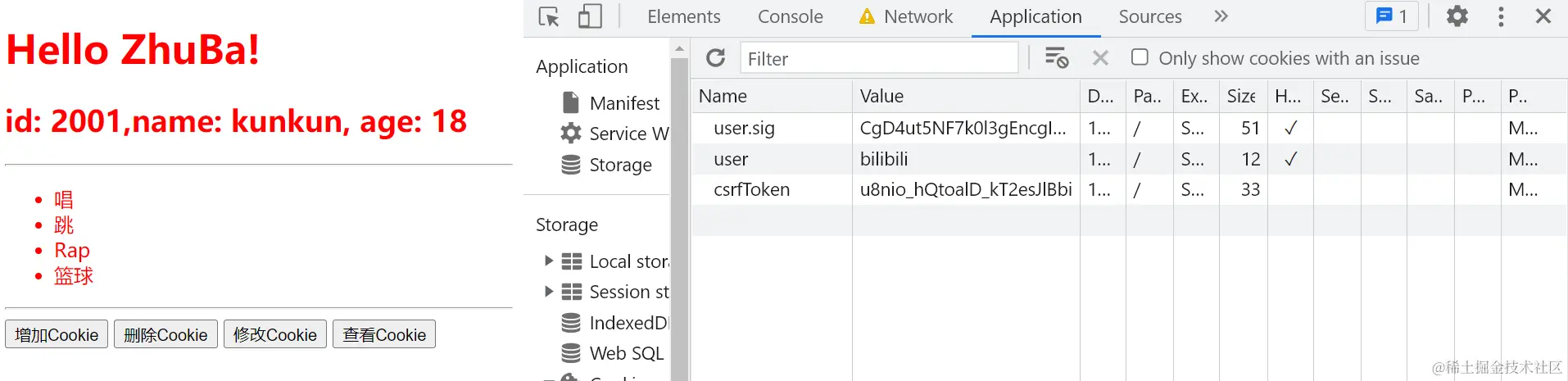Open the issues message badge
Viewport: 1568px width, 381px height.
point(1392,16)
